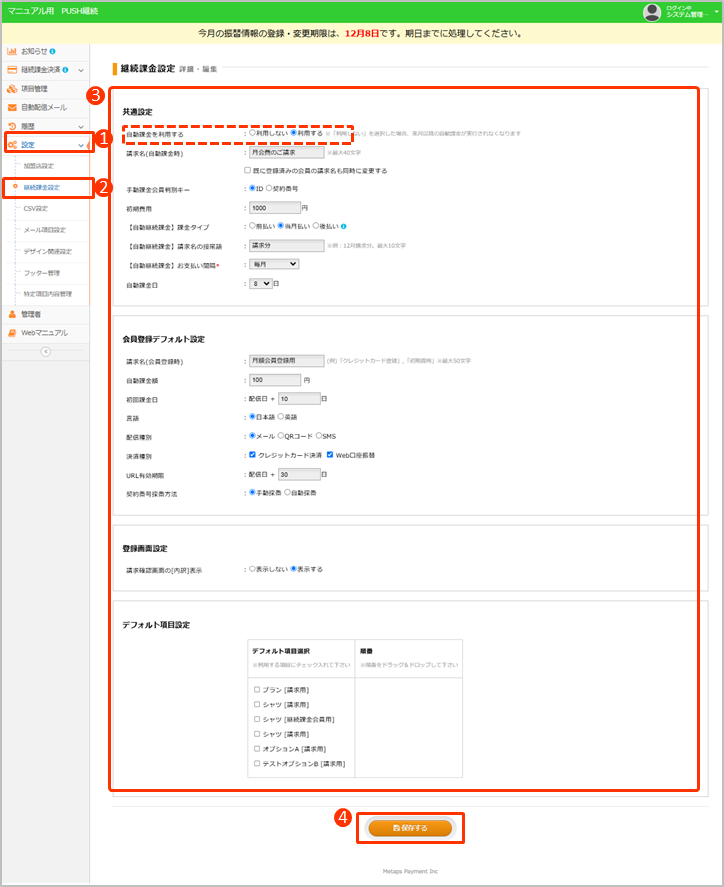Check 既に登録済みの会員の請求名も同時に変更する checkbox
Screen dimensions: 724x887
click(247, 171)
